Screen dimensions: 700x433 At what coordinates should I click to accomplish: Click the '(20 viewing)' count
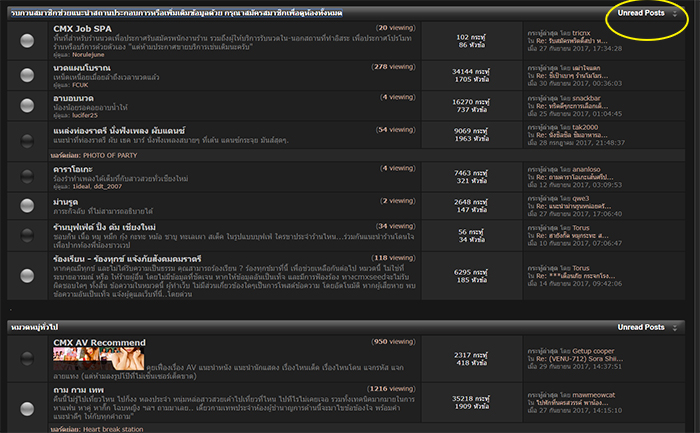pos(395,28)
